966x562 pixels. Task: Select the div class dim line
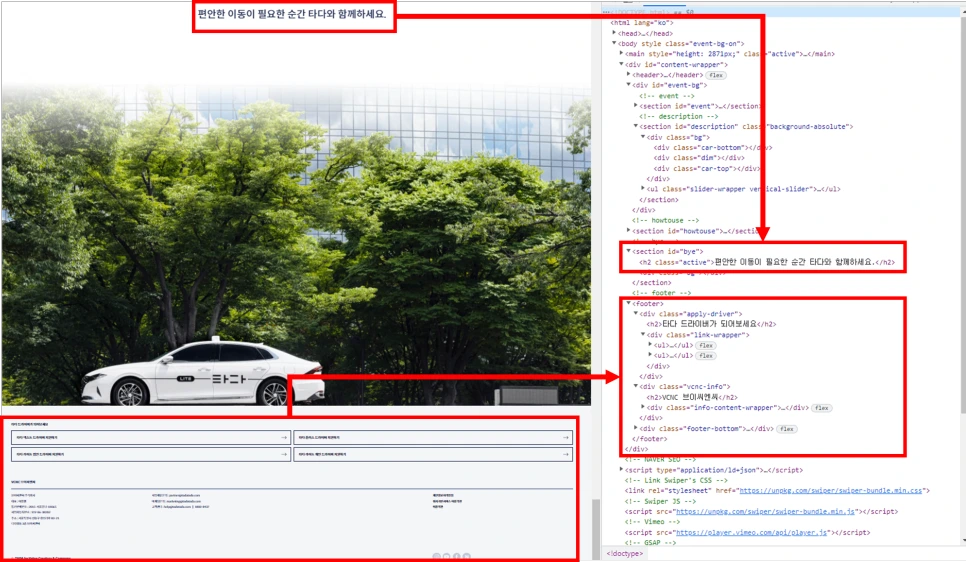699,158
